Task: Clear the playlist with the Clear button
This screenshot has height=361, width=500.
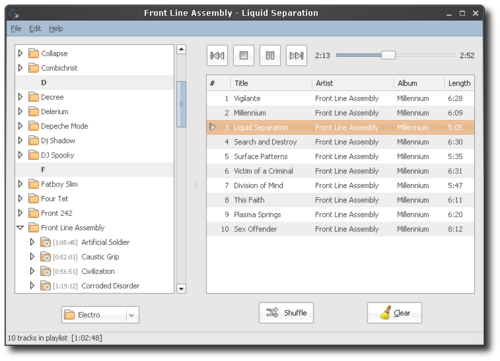Action: [x=395, y=313]
